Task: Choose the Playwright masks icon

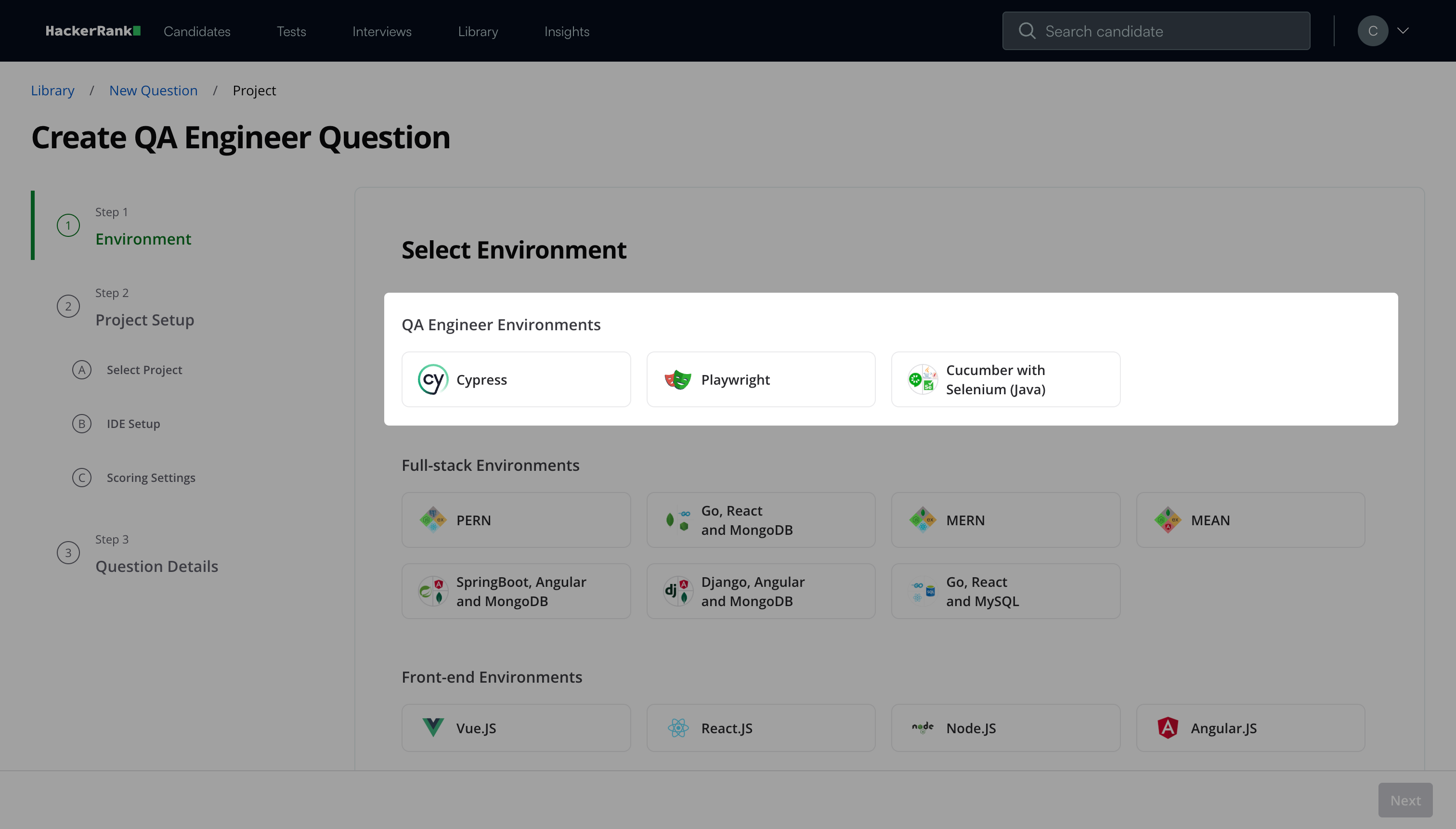Action: (x=677, y=379)
